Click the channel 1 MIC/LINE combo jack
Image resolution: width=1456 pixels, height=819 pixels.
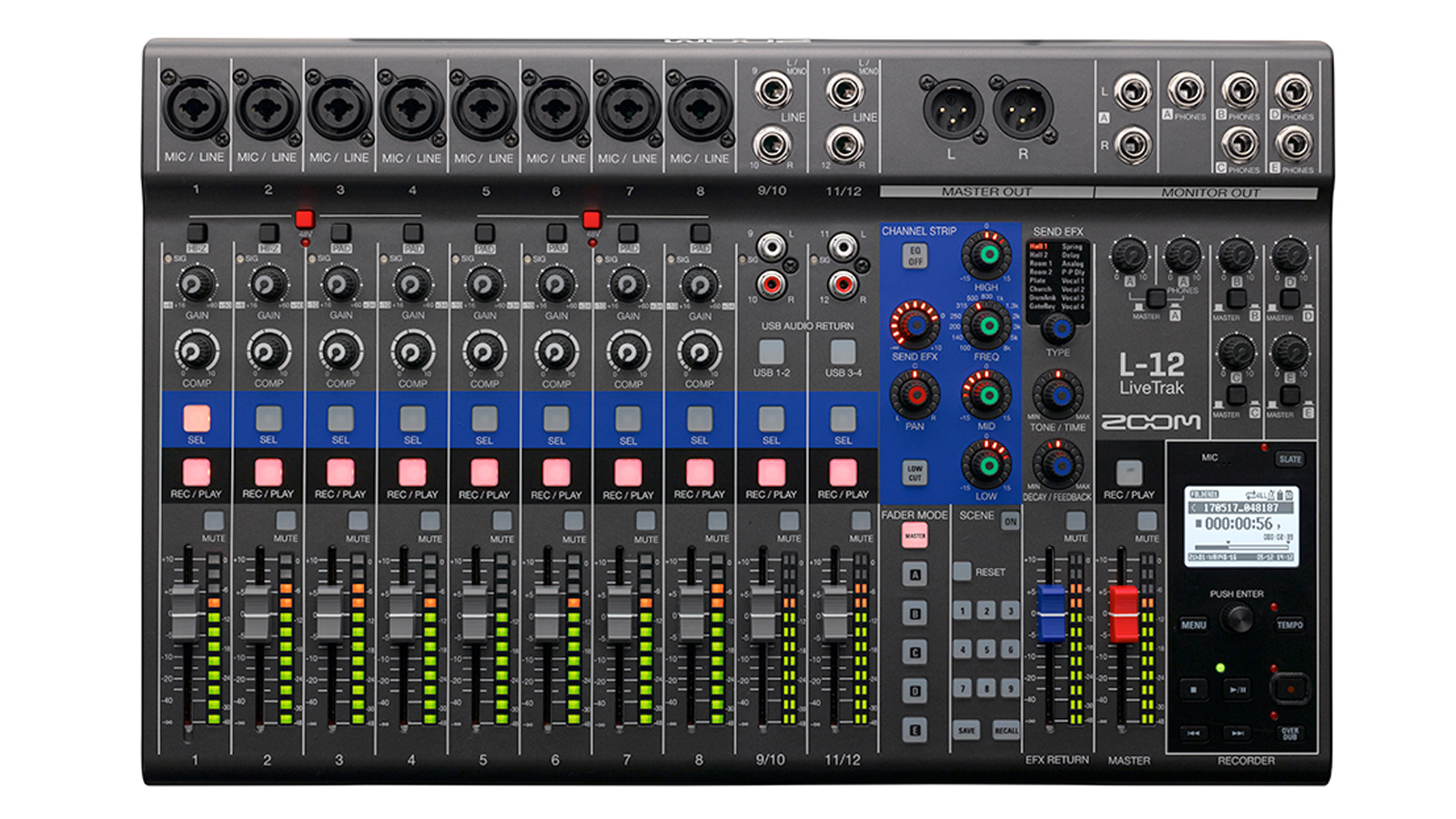196,108
